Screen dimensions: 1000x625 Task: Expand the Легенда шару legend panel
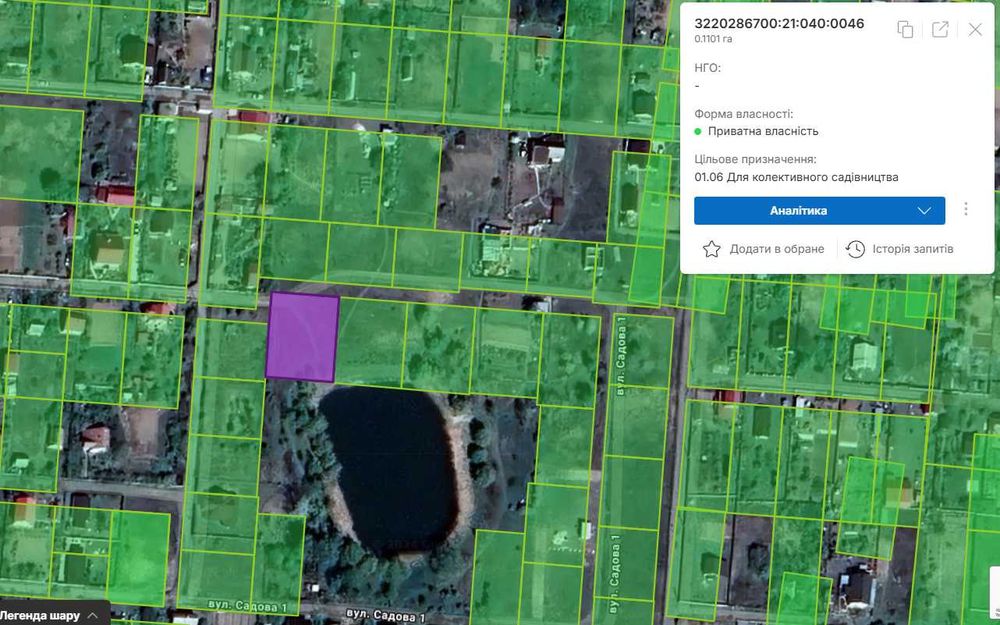(x=49, y=615)
